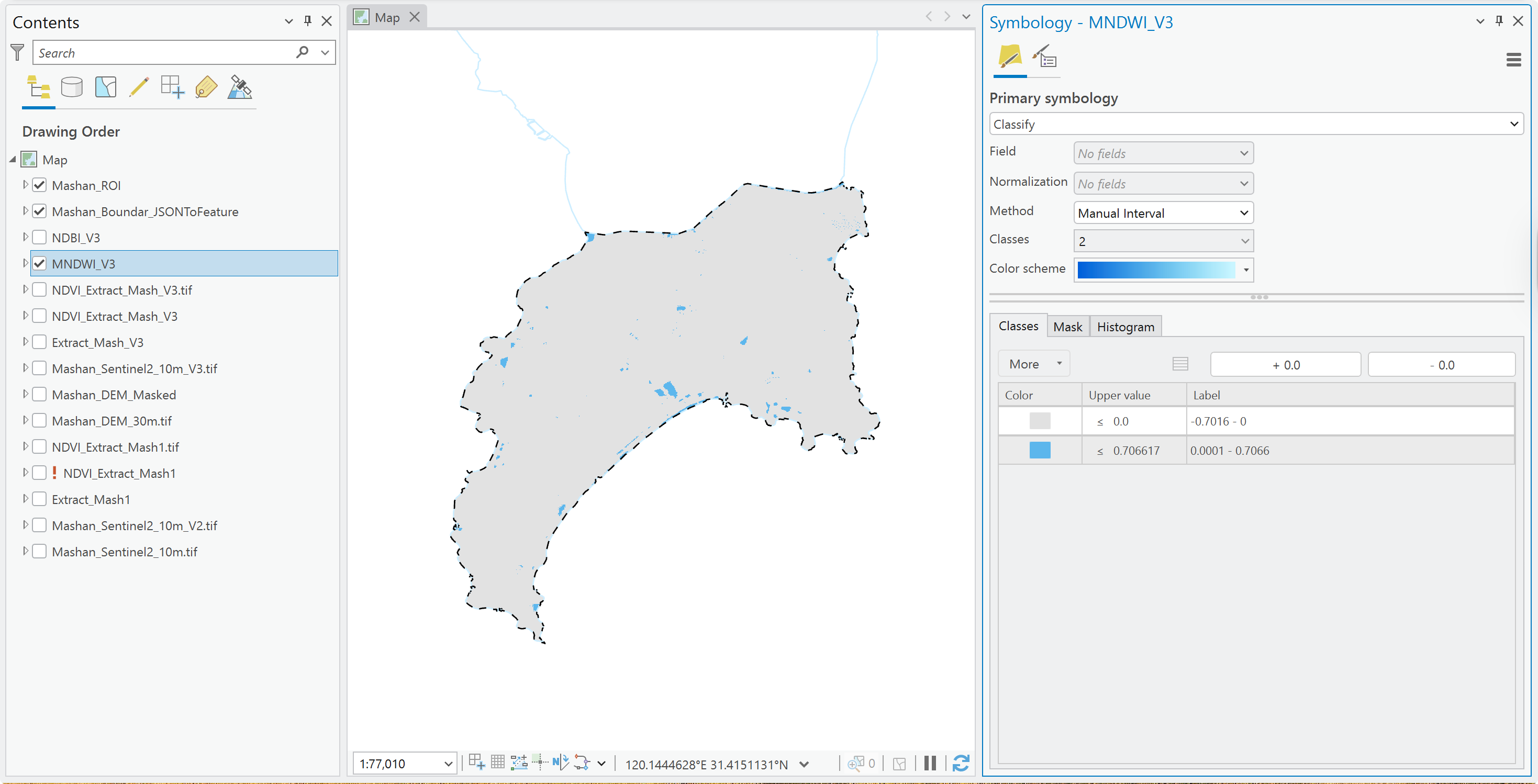Enable the NDBI_V3 layer checkbox
Screen dimensions: 1538x784
pos(39,238)
